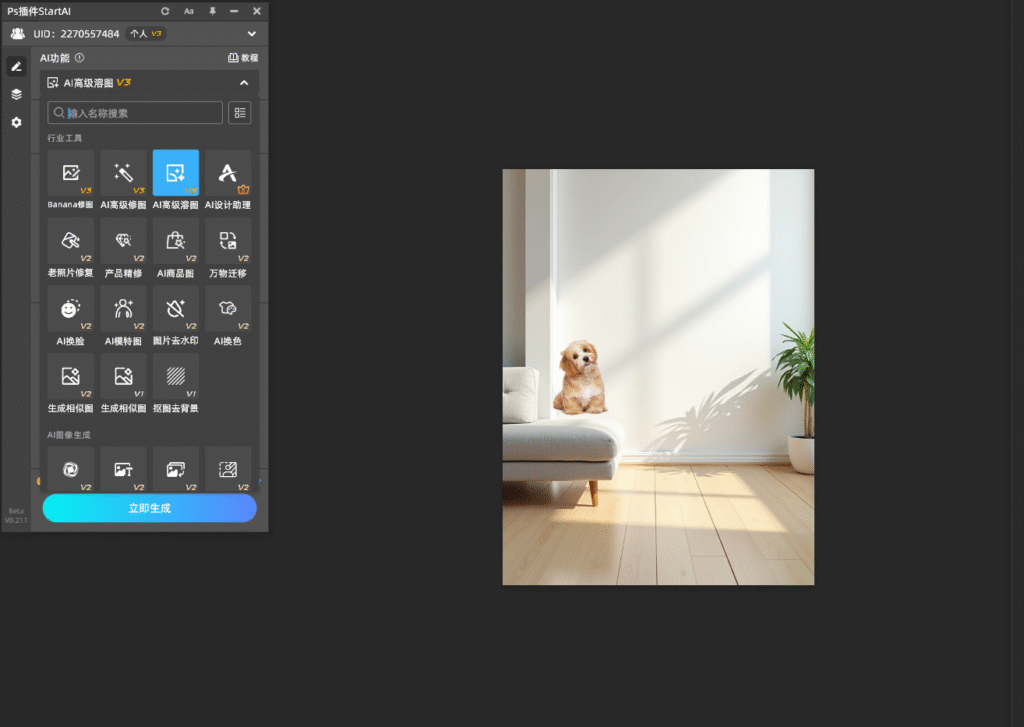Expand the UID account dropdown arrow
Image resolution: width=1024 pixels, height=727 pixels.
(x=252, y=34)
